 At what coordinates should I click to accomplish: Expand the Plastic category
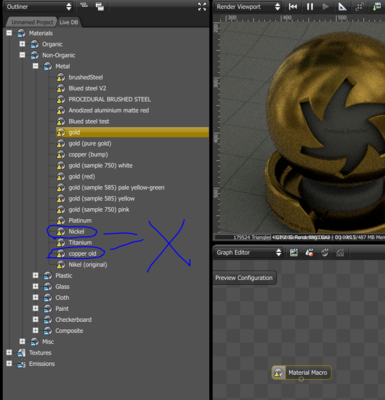[35, 275]
